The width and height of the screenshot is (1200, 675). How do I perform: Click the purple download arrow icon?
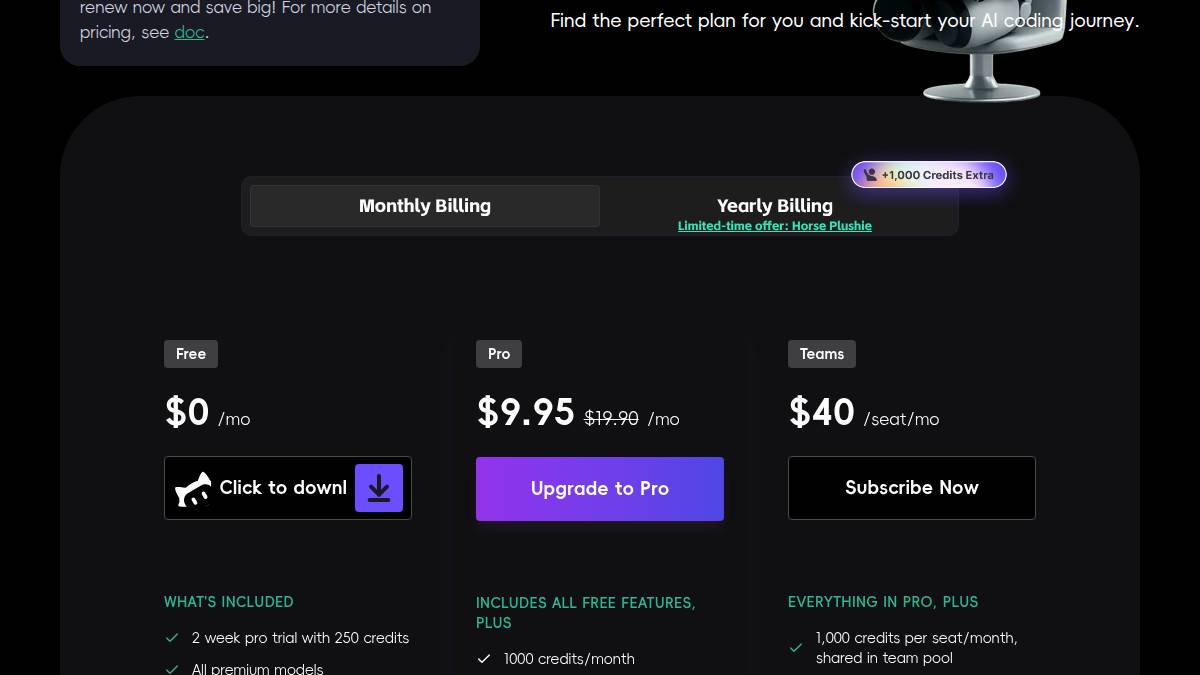coord(379,488)
